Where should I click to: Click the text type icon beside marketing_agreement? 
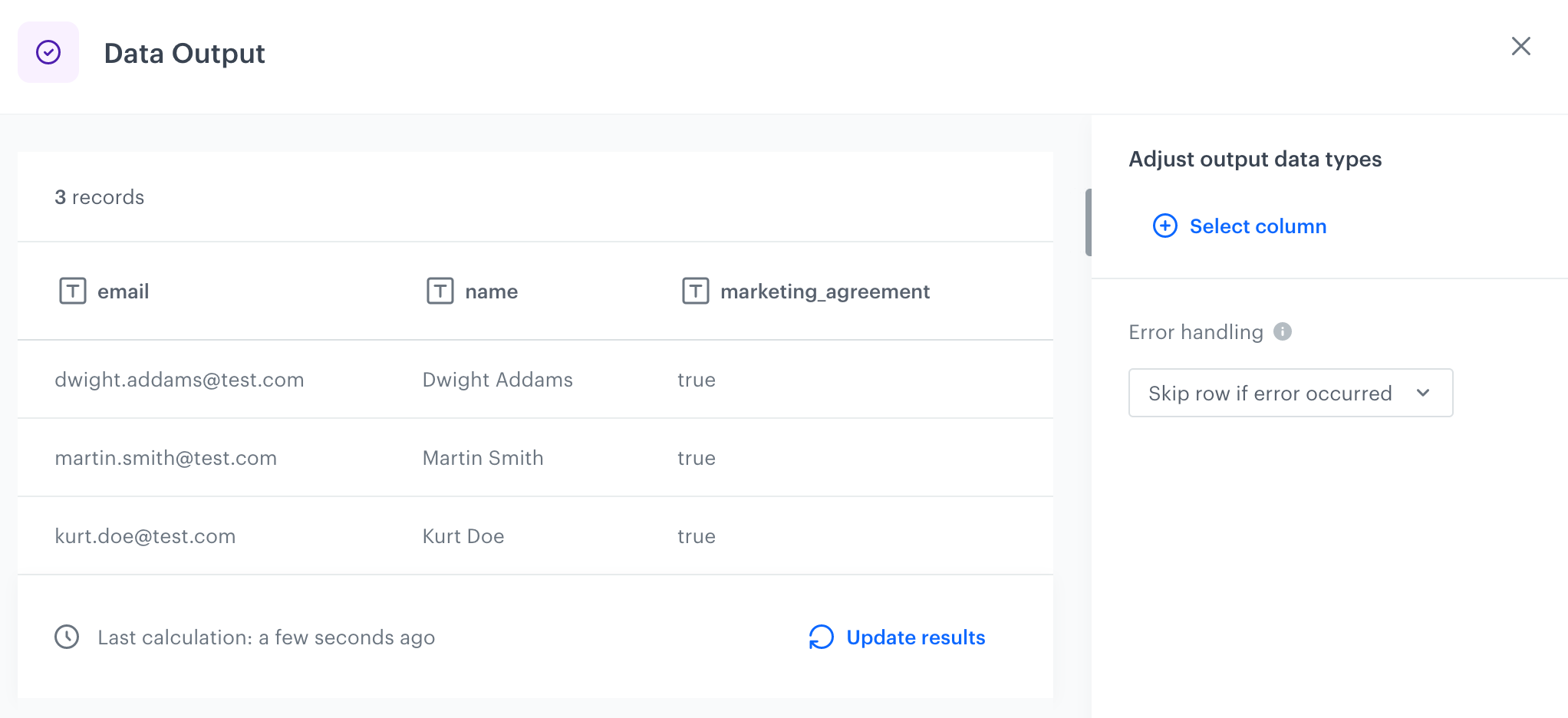[696, 291]
